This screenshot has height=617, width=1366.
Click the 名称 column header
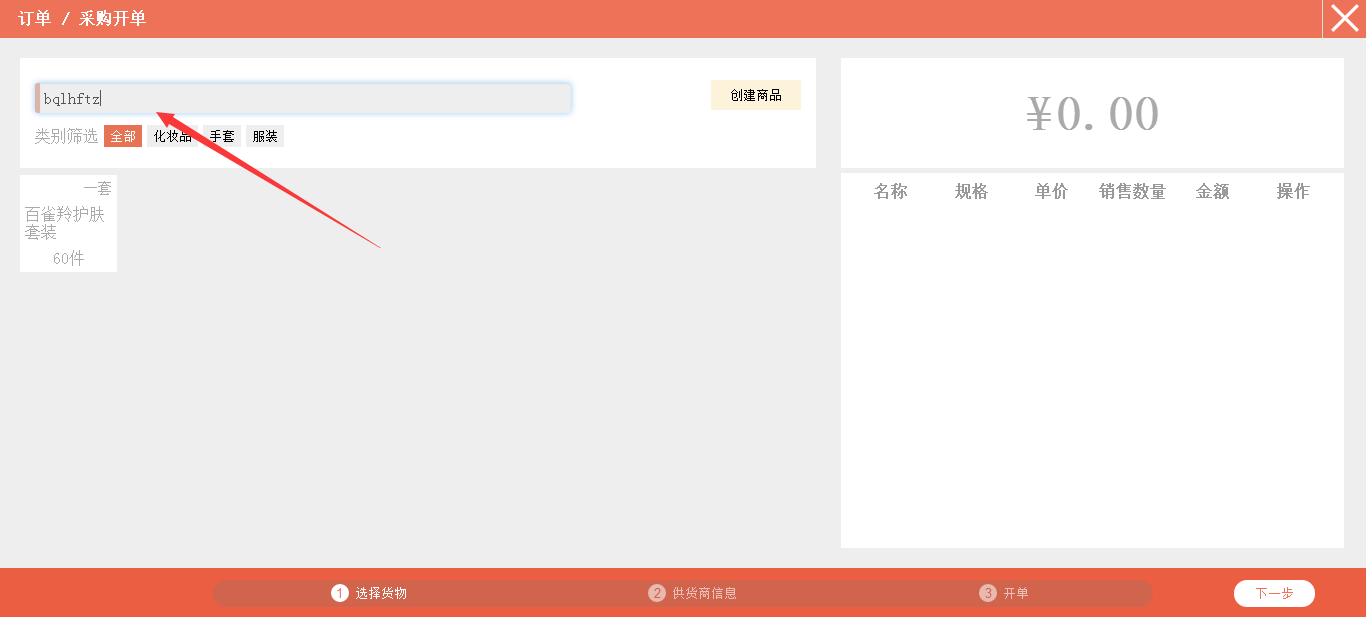(x=890, y=192)
